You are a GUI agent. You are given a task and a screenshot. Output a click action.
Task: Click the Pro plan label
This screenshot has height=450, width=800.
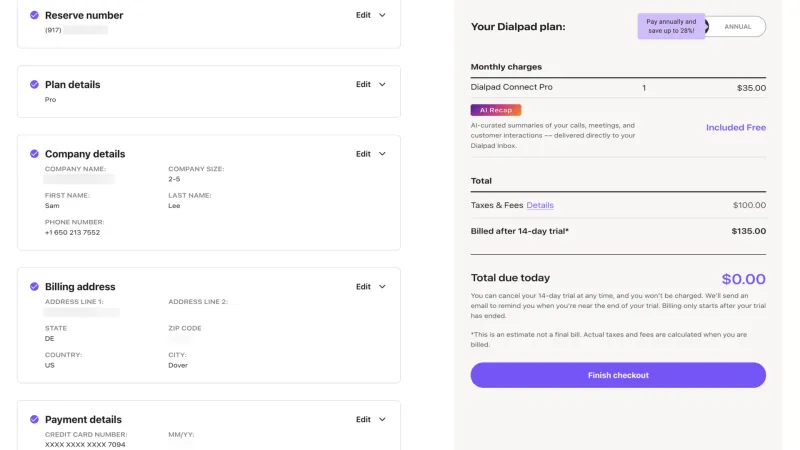tap(51, 99)
